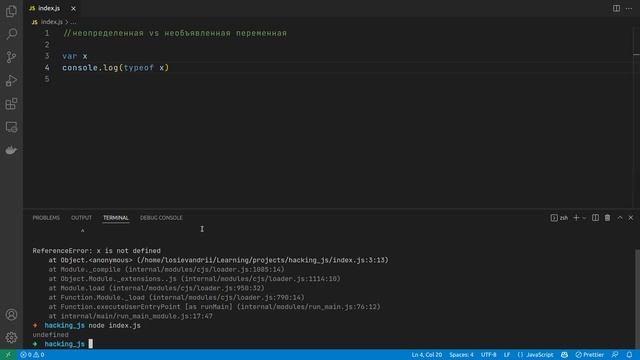Viewport: 640px width, 360px height.
Task: Open the Accounts menu
Action: click(x=11, y=315)
